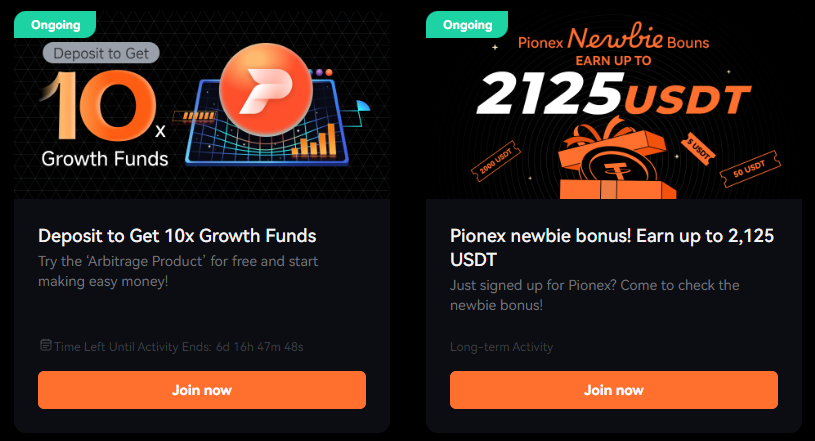The image size is (815, 441).
Task: Click the 'Long-term Activity' label
Action: [x=502, y=347]
